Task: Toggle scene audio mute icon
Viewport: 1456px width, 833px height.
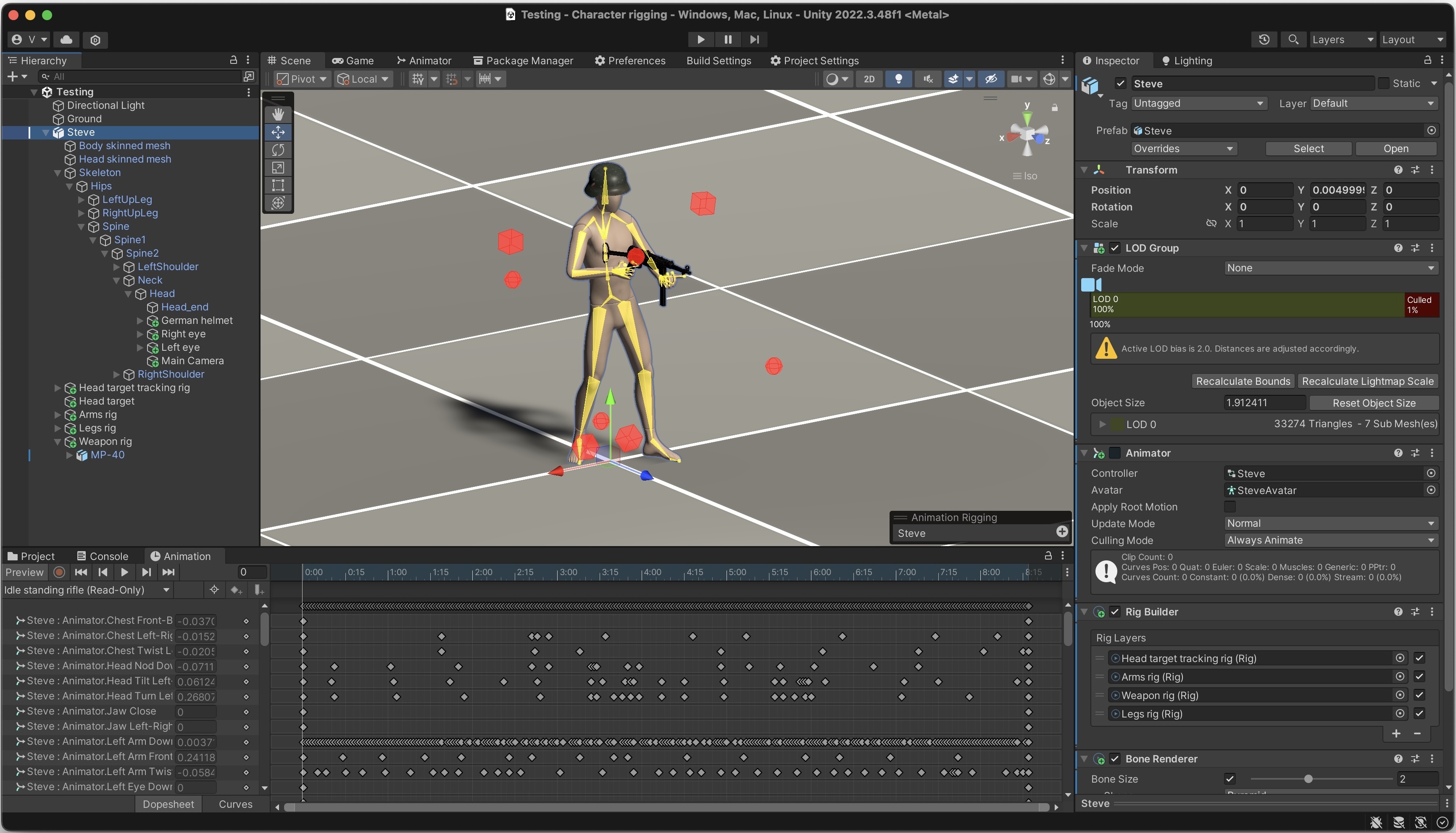Action: (x=927, y=79)
